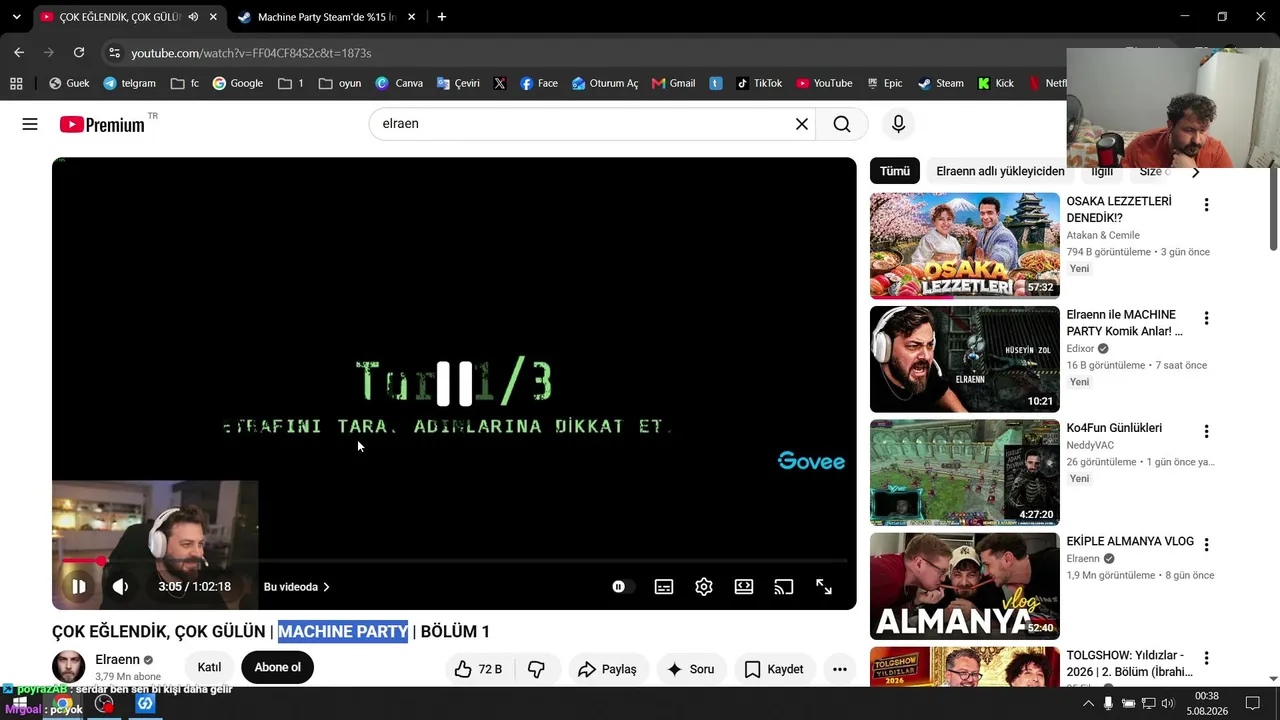
Task: Reload the page
Action: coord(79,52)
